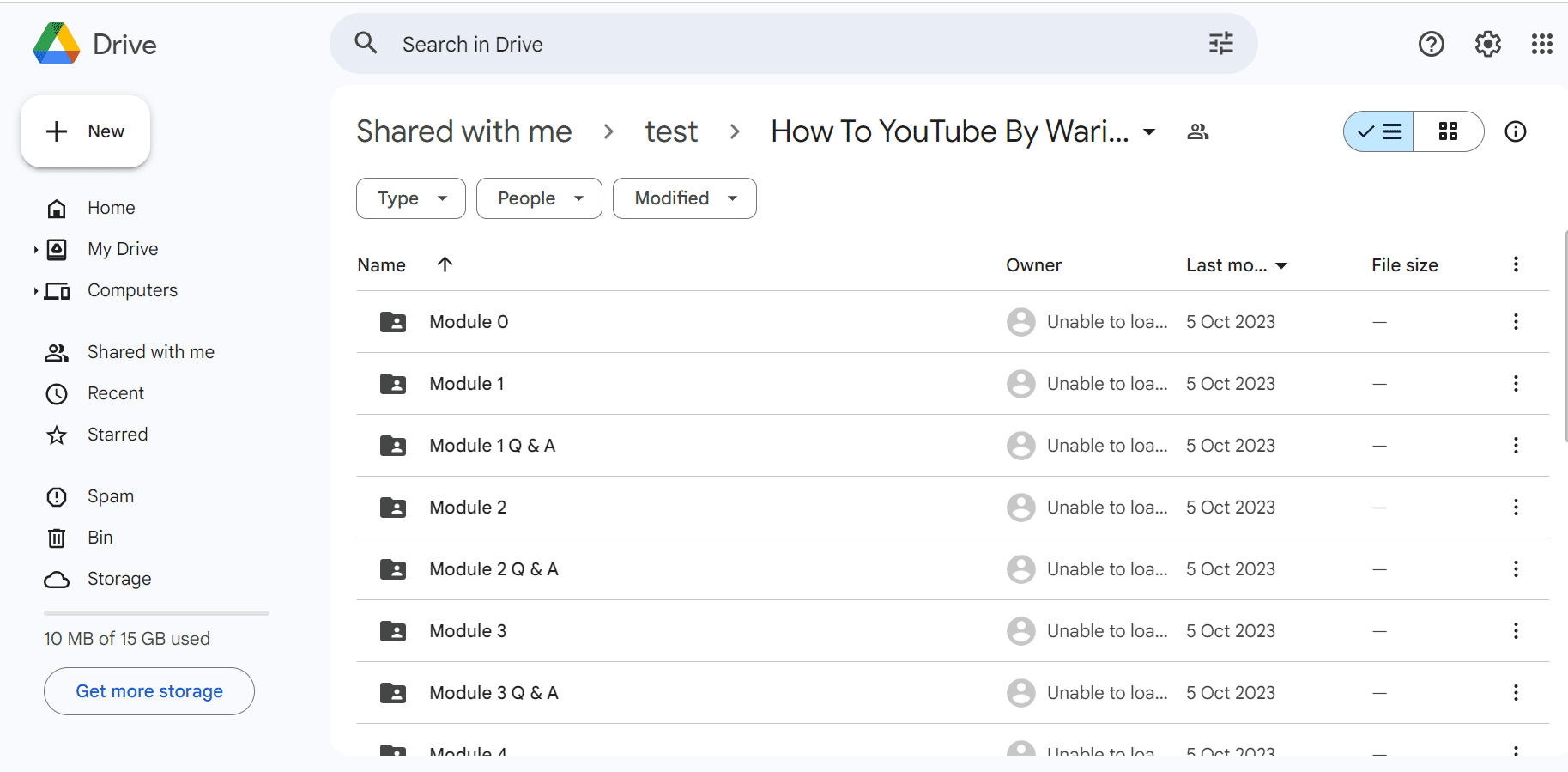Open the Type filter dropdown
The width and height of the screenshot is (1568, 772).
pos(411,198)
